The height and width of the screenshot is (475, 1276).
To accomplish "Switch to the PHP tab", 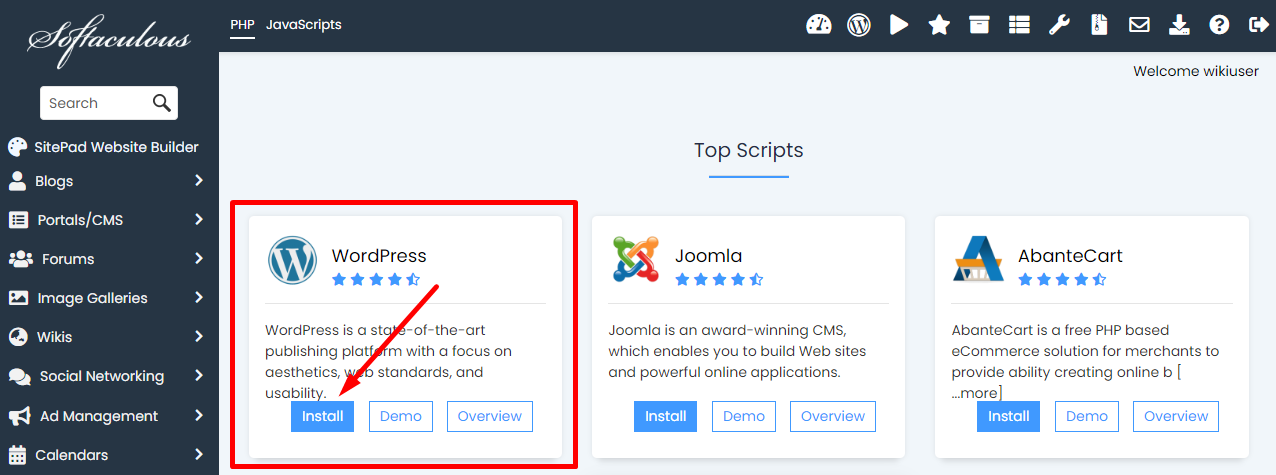I will [x=242, y=25].
